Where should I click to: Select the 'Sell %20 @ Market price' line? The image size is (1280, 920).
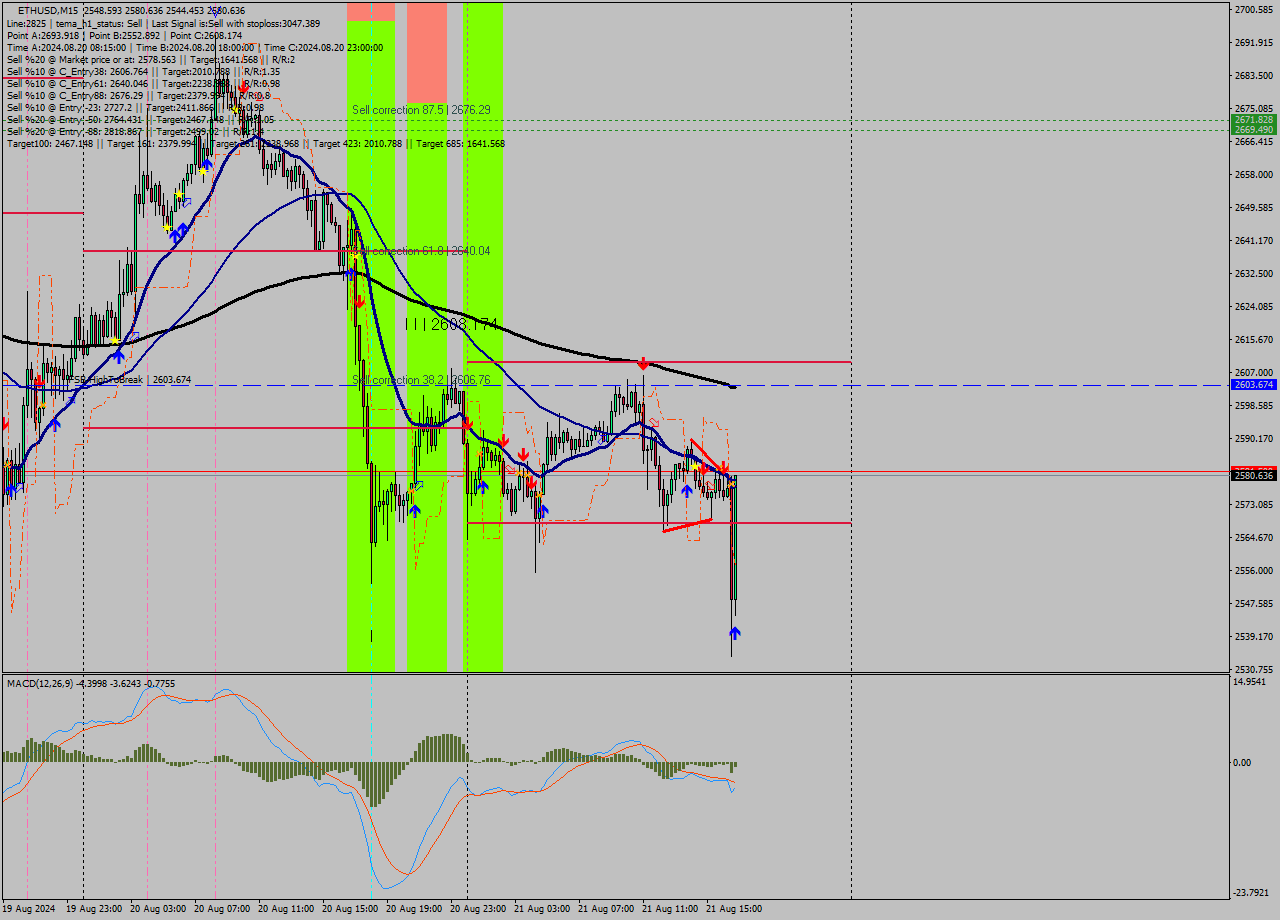coord(151,59)
